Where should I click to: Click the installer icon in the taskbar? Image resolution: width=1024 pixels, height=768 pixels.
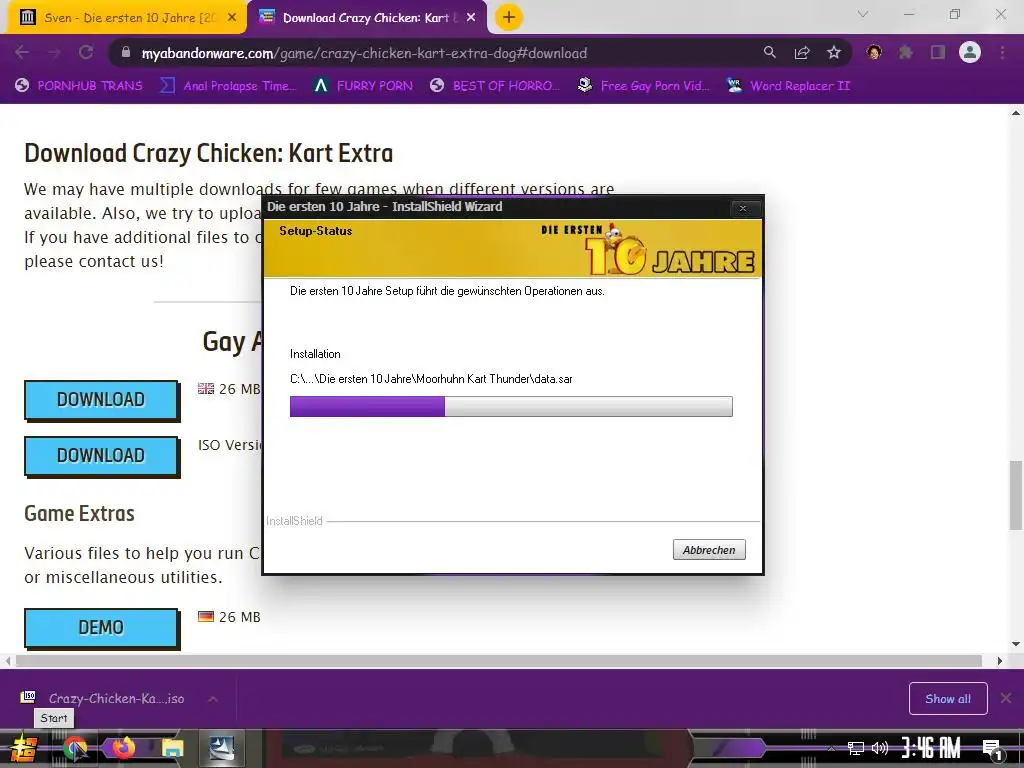coord(221,748)
